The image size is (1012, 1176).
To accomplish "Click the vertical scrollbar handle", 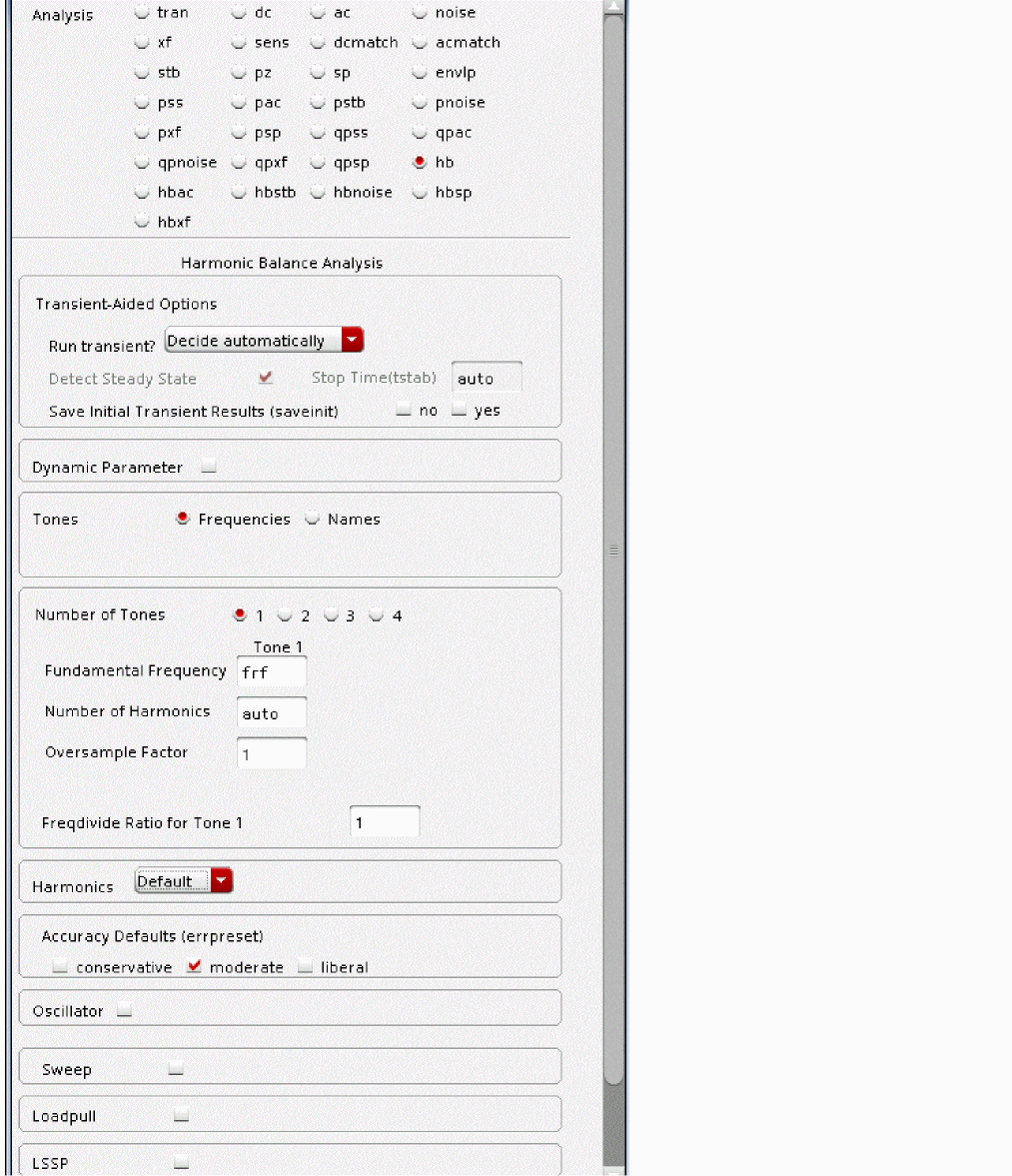I will click(x=614, y=550).
